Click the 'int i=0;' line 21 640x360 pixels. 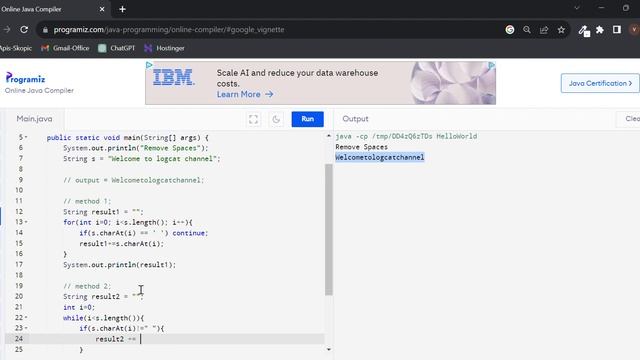79,307
